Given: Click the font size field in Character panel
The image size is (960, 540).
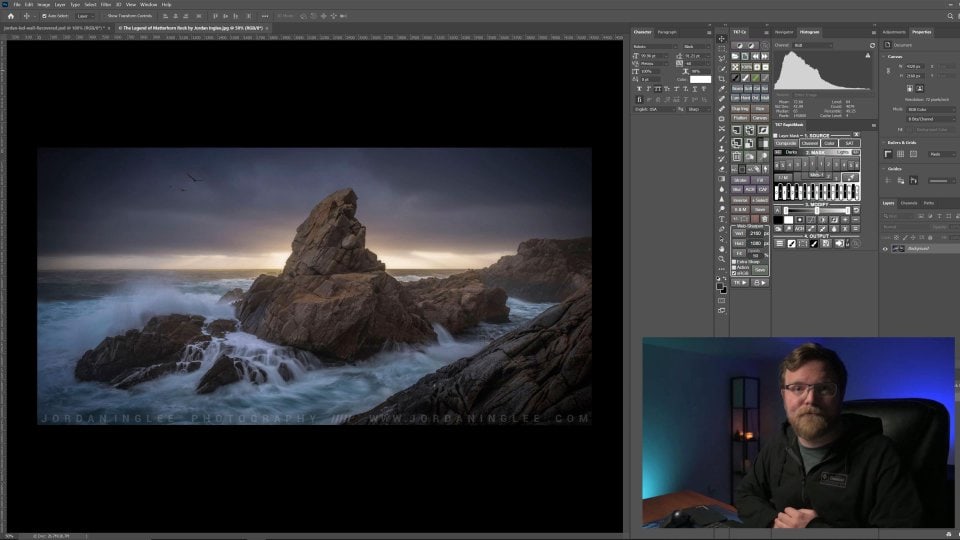Looking at the screenshot, I should tap(655, 56).
